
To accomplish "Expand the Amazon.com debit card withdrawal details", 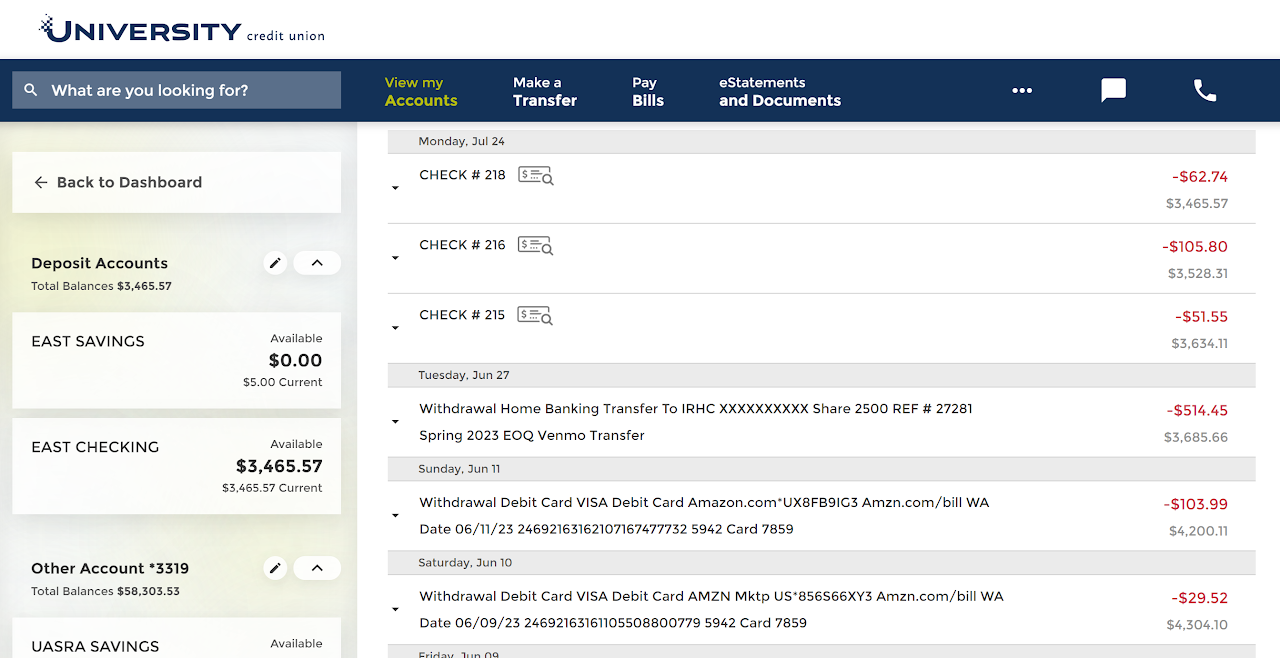I will (x=394, y=515).
